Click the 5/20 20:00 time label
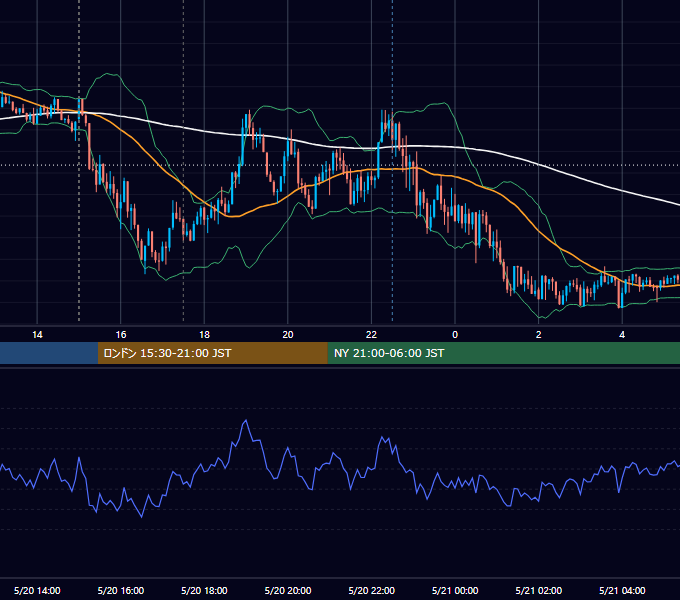This screenshot has height=600, width=680. click(x=288, y=590)
